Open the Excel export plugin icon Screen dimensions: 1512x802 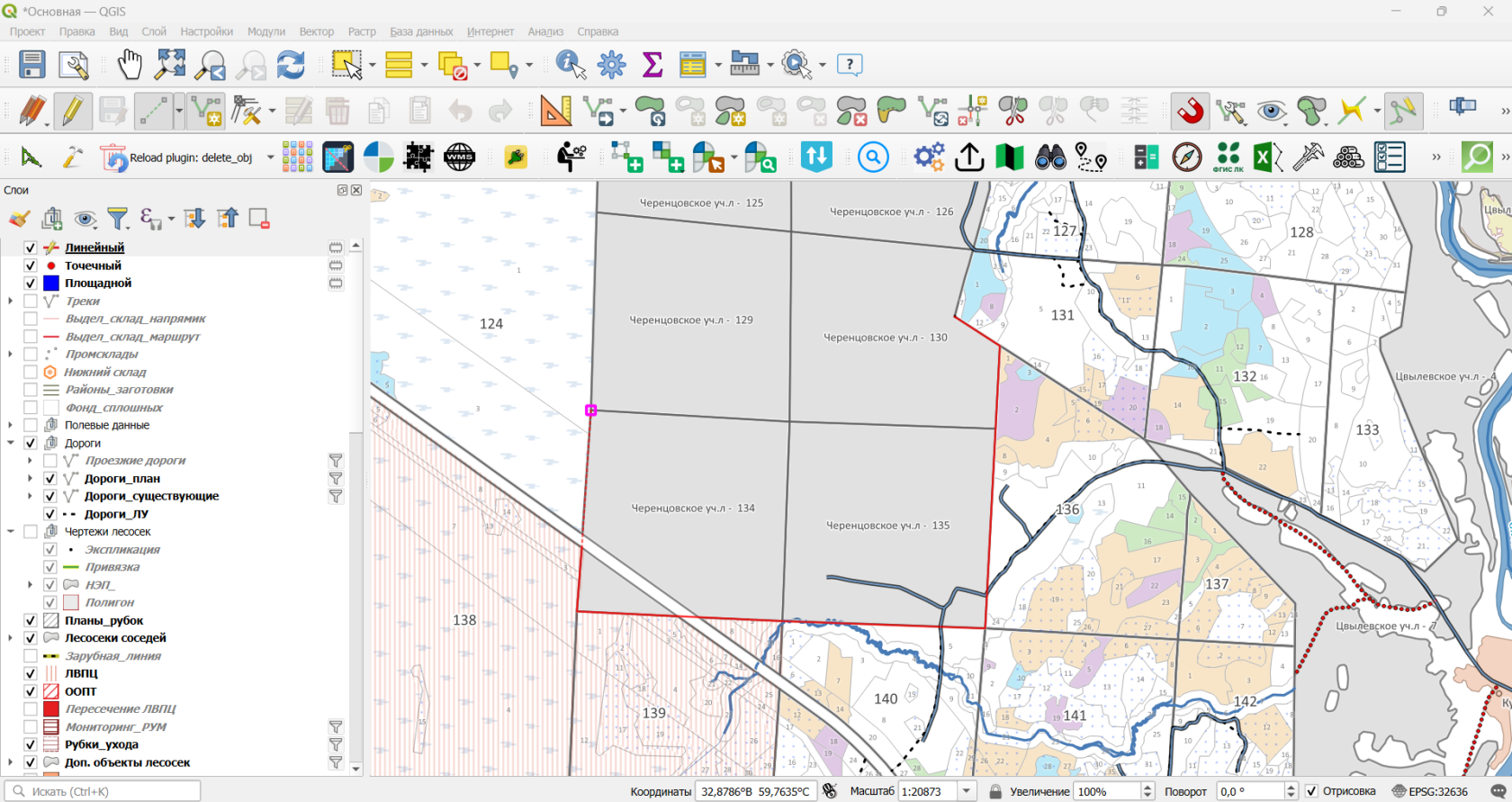(x=1267, y=158)
